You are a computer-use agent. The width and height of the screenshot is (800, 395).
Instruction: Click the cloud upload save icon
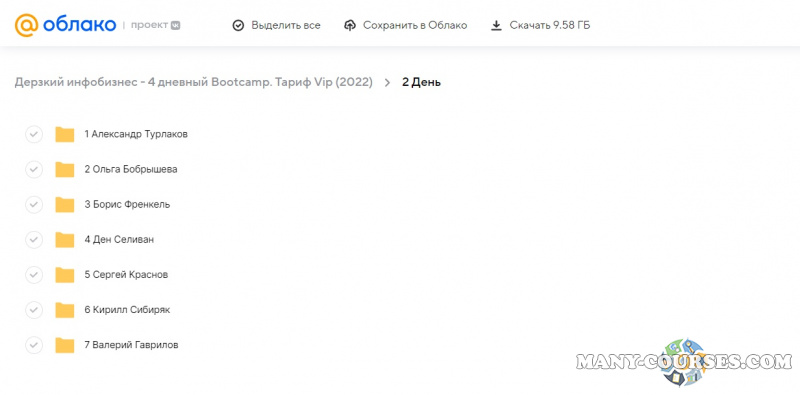350,26
